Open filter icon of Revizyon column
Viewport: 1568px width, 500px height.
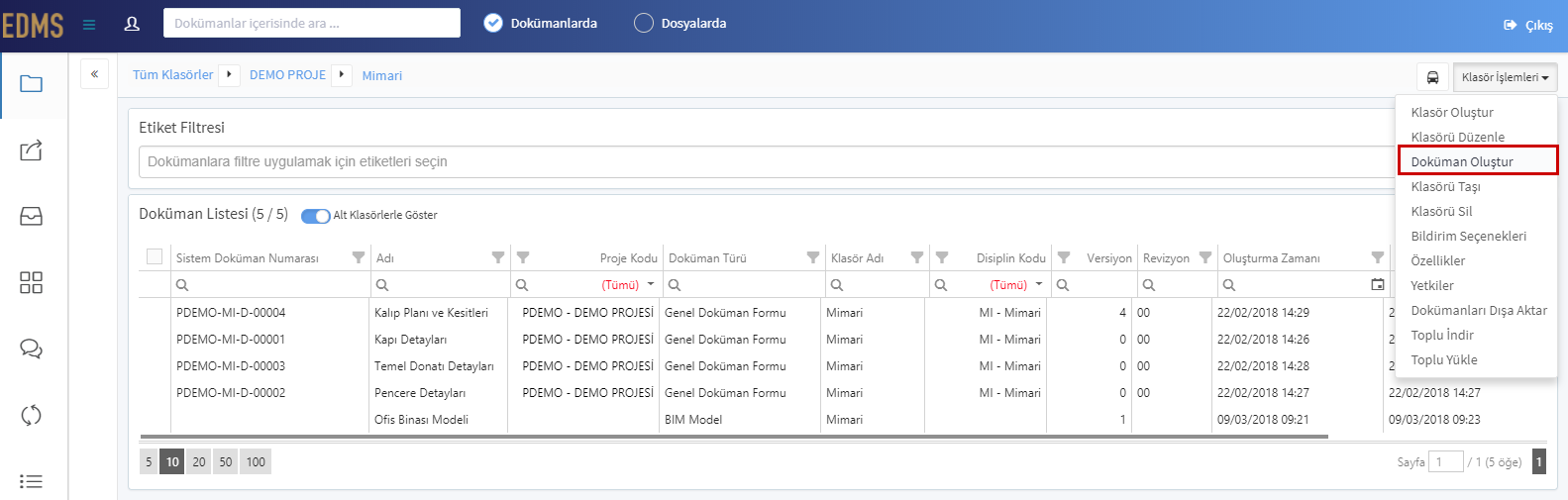click(x=1205, y=257)
